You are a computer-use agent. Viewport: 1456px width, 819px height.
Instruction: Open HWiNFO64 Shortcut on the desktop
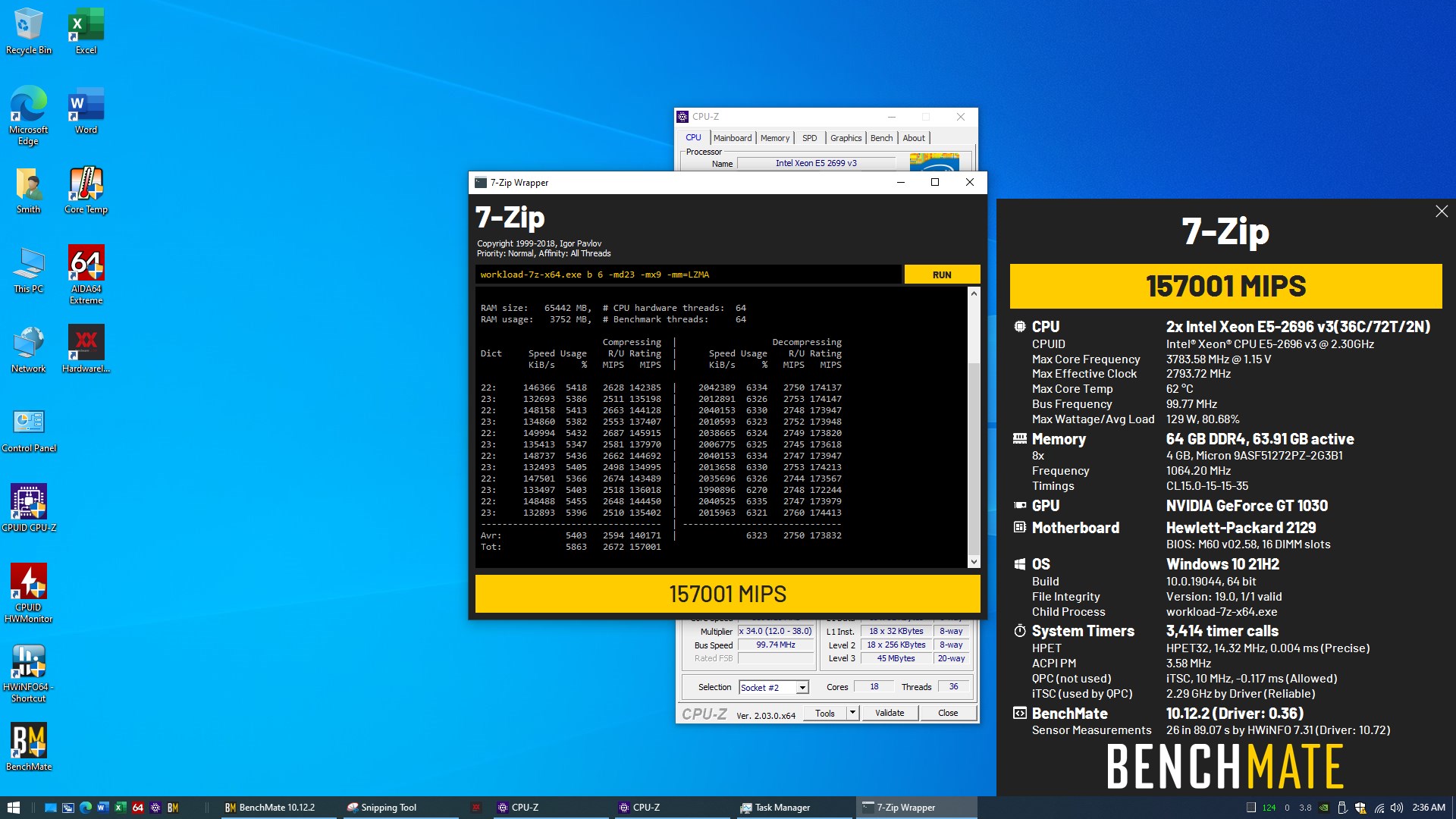(x=29, y=673)
